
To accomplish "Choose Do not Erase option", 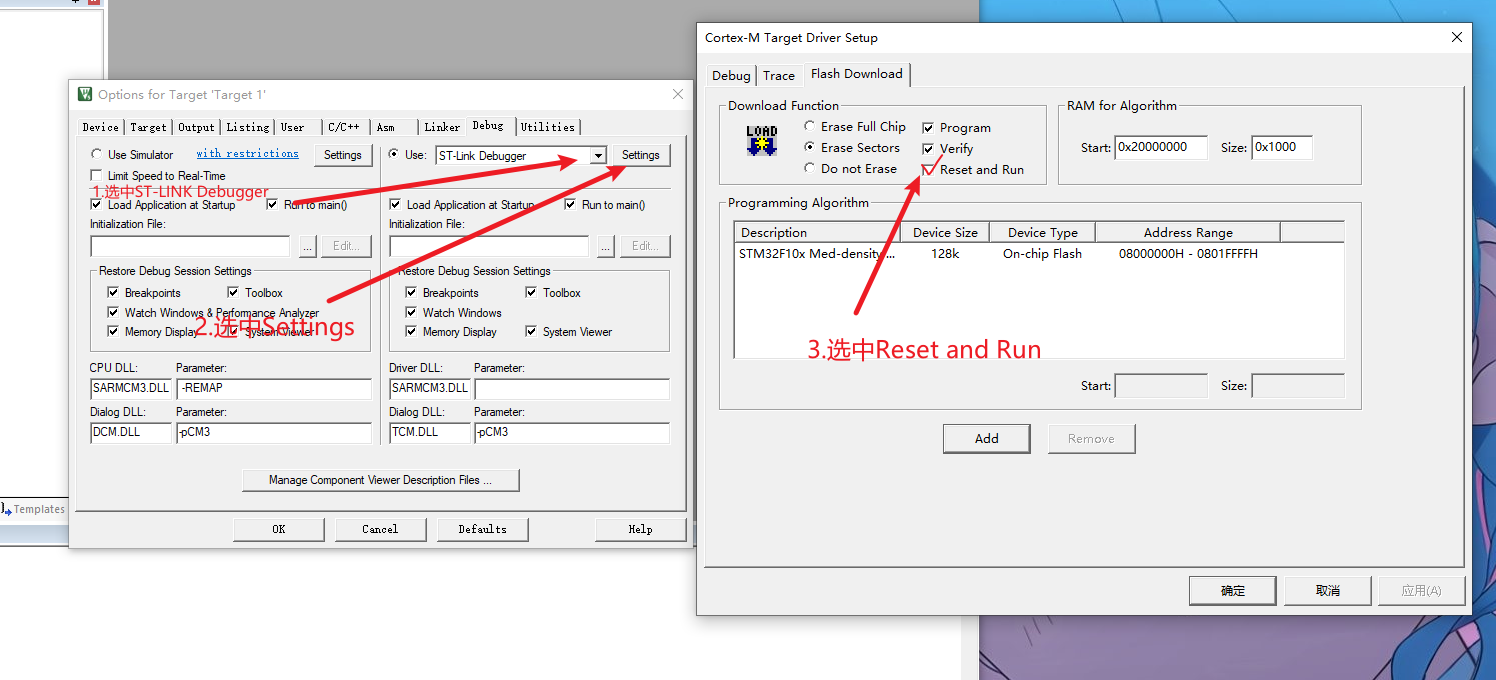I will [x=810, y=168].
